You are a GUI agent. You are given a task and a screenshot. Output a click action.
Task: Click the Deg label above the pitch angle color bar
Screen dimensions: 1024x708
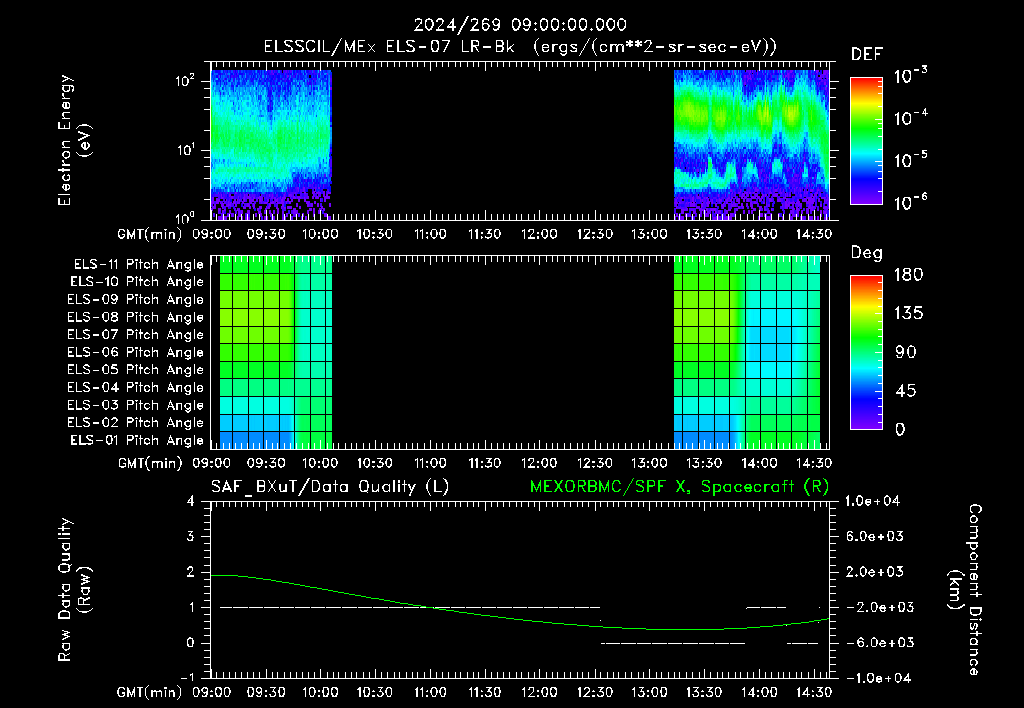(x=867, y=253)
